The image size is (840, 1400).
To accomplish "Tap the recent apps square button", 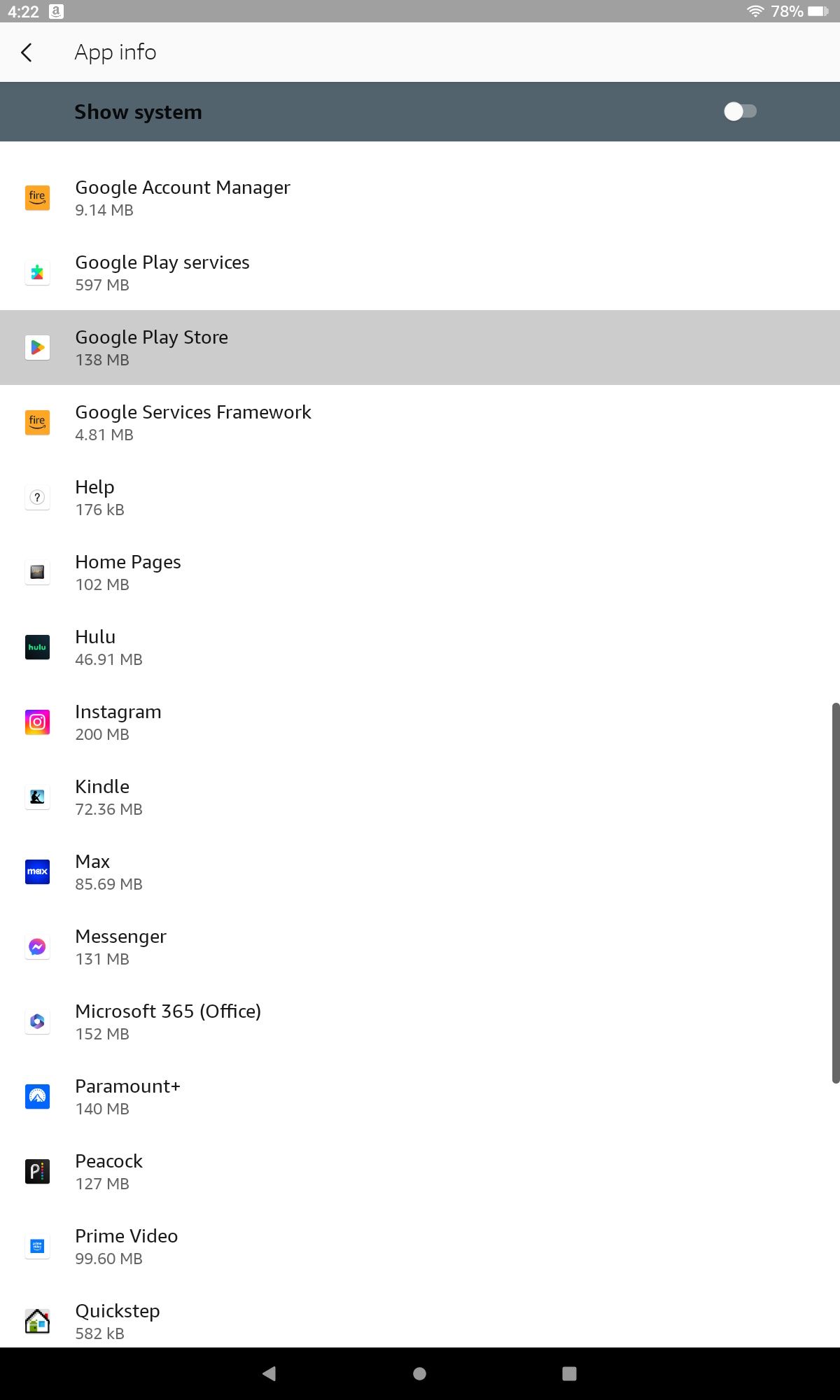I will click(569, 1373).
